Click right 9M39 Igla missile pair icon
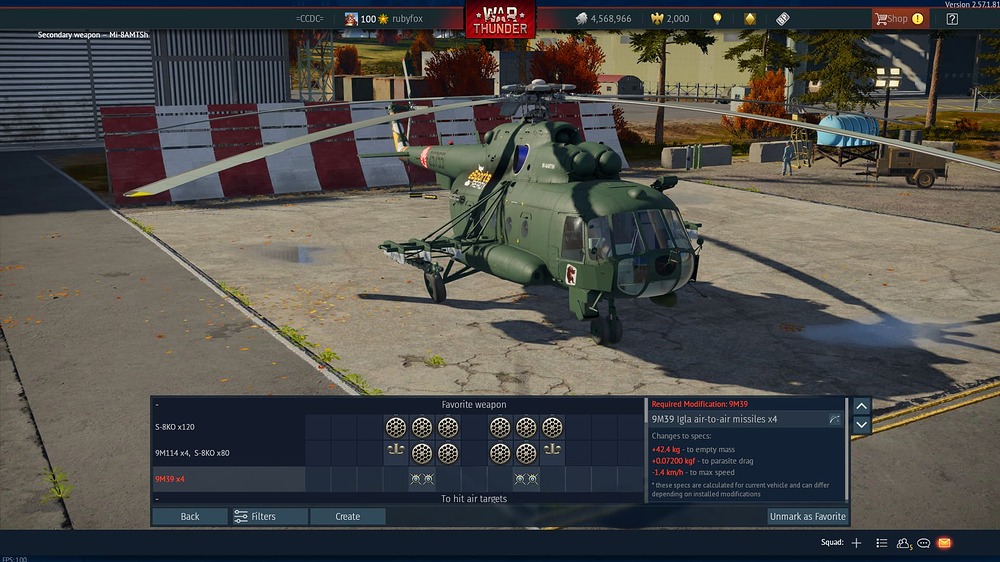 pos(526,478)
